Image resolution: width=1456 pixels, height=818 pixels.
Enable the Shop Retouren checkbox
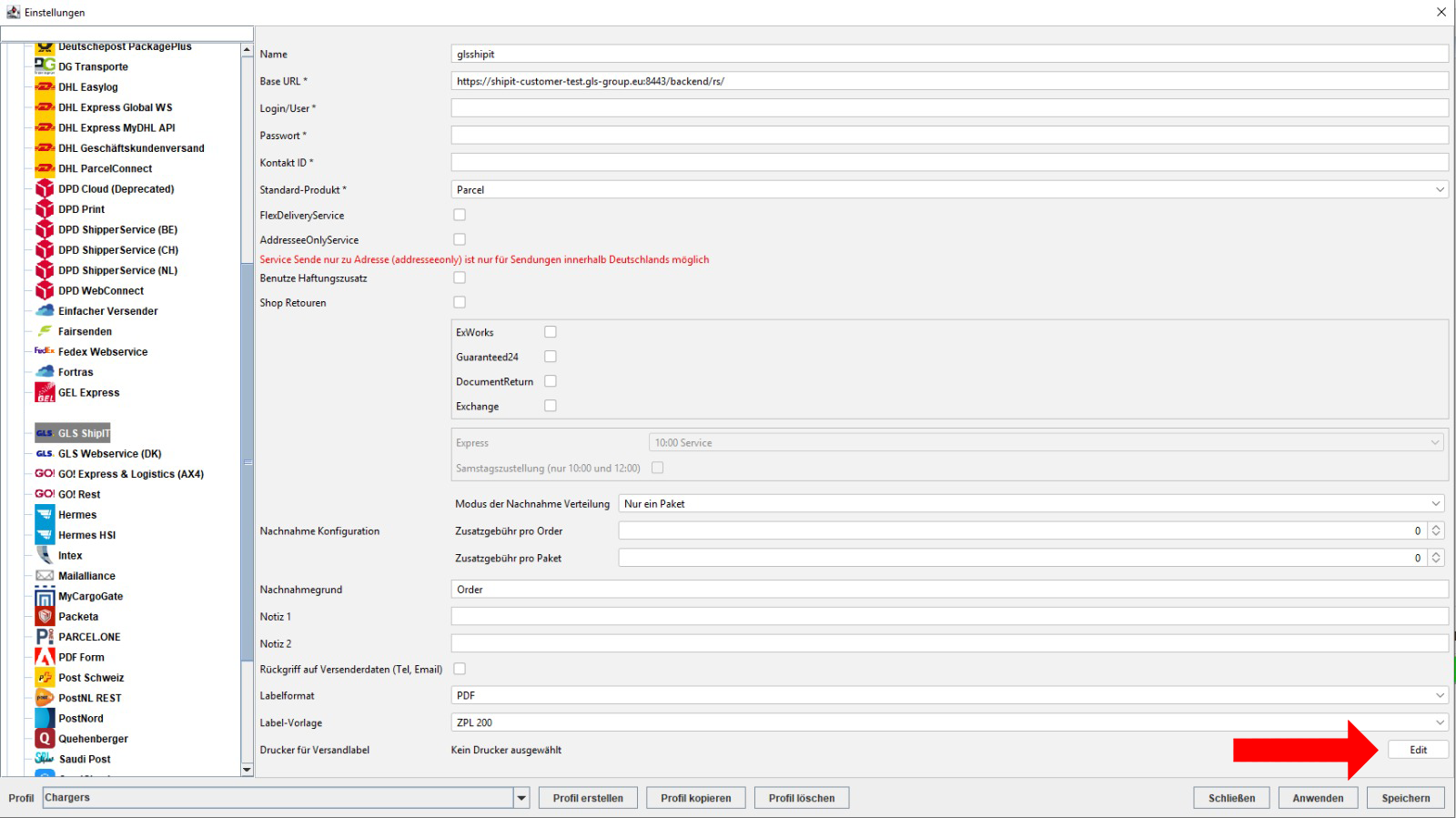click(460, 302)
